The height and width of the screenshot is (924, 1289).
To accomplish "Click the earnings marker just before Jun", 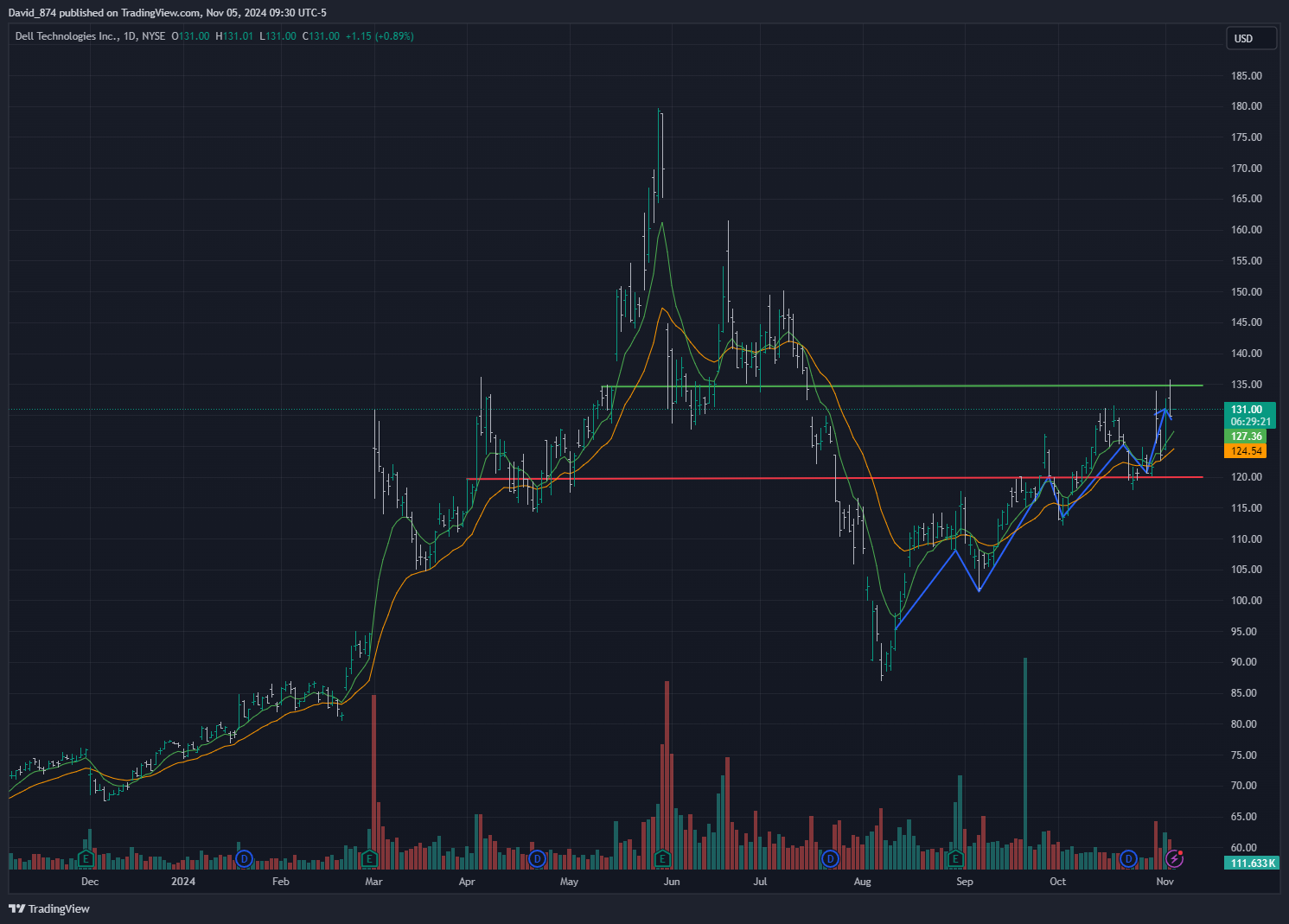I will pos(662,858).
